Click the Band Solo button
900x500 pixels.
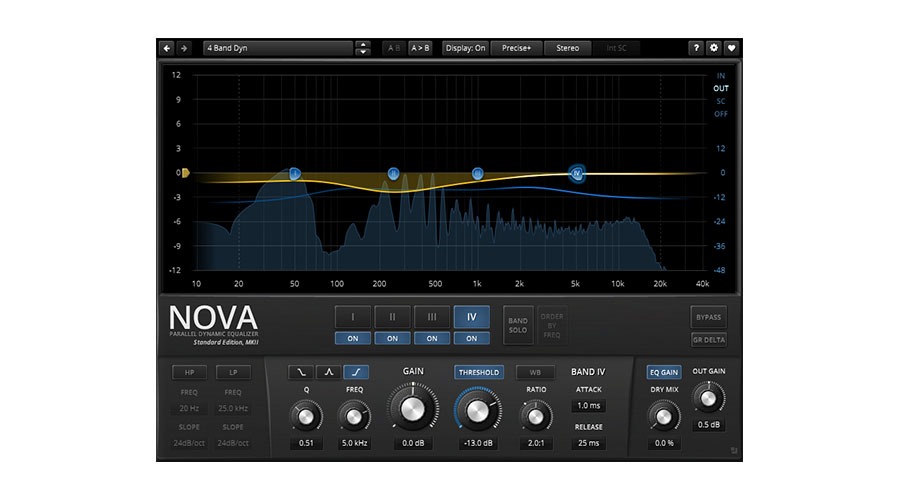pos(518,325)
